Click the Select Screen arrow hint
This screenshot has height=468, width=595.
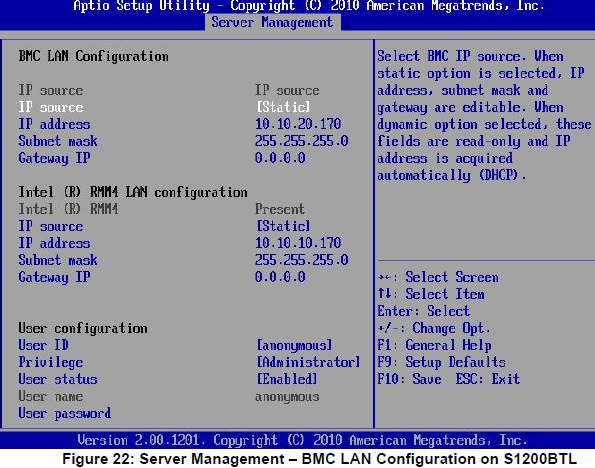tap(438, 277)
